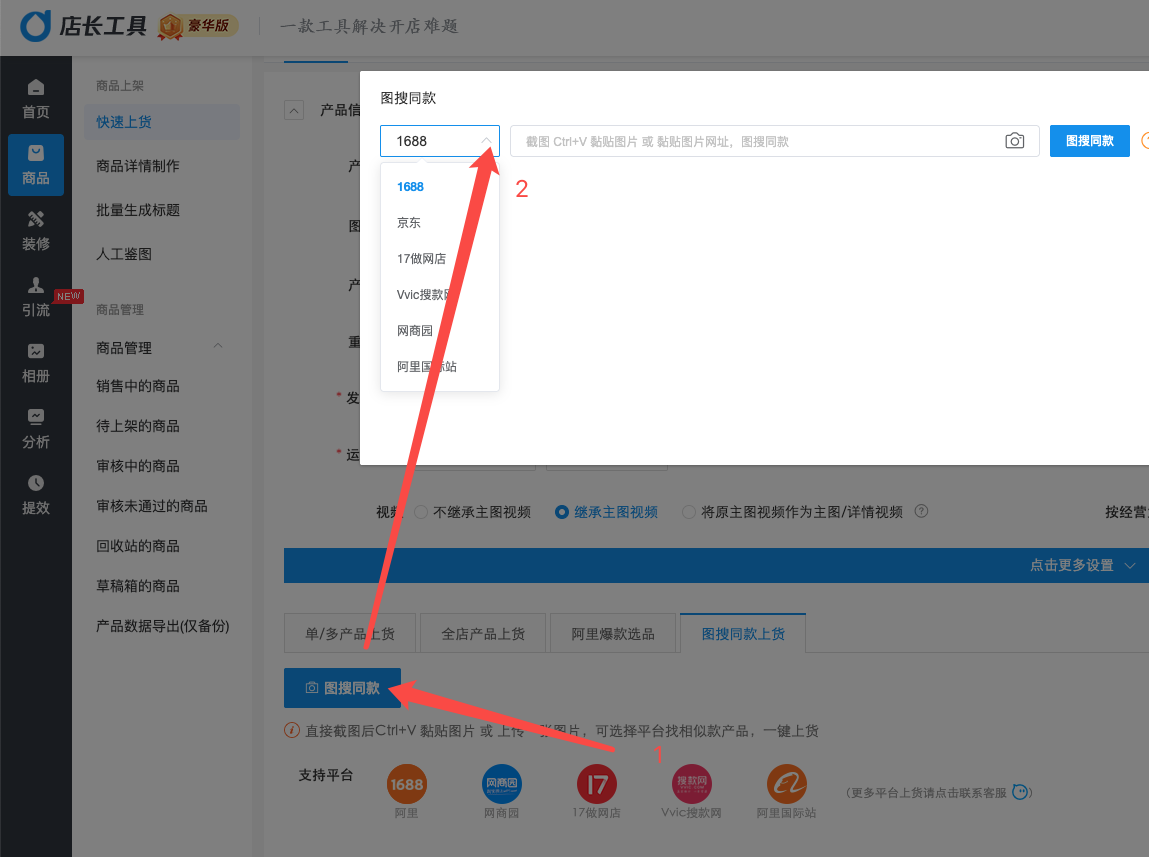Image resolution: width=1149 pixels, height=857 pixels.
Task: Click the 图搜同款 button with camera icon
Action: click(342, 688)
